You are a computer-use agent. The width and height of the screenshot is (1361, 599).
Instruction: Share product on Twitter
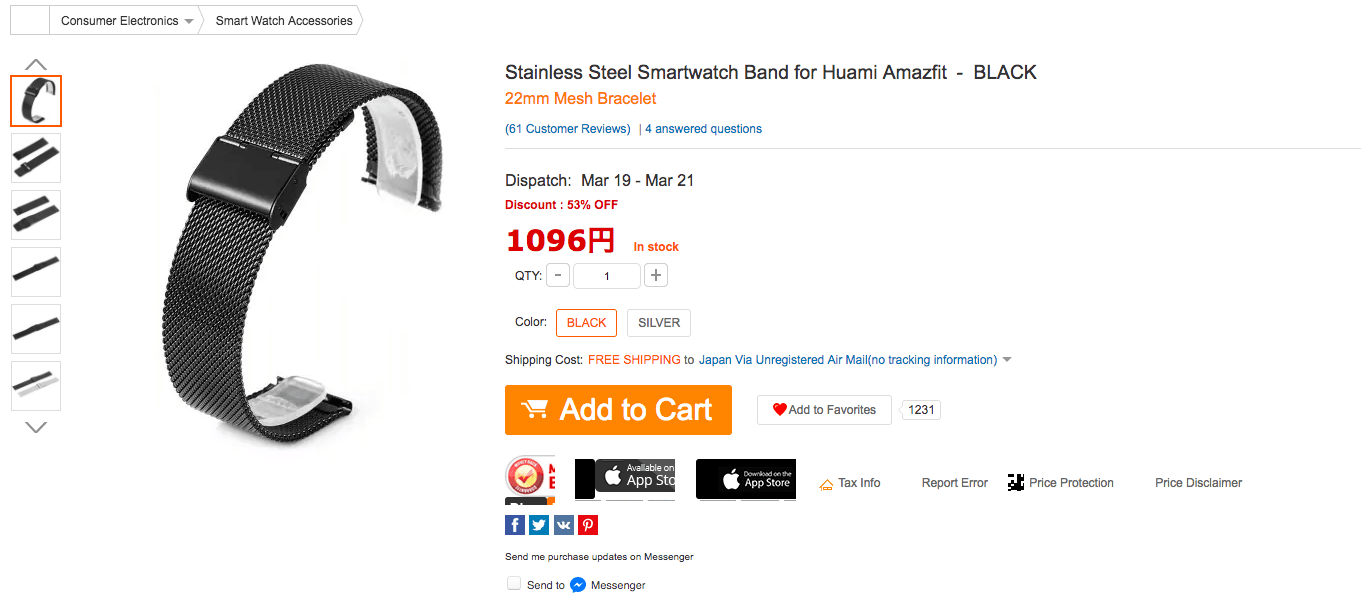pos(539,525)
